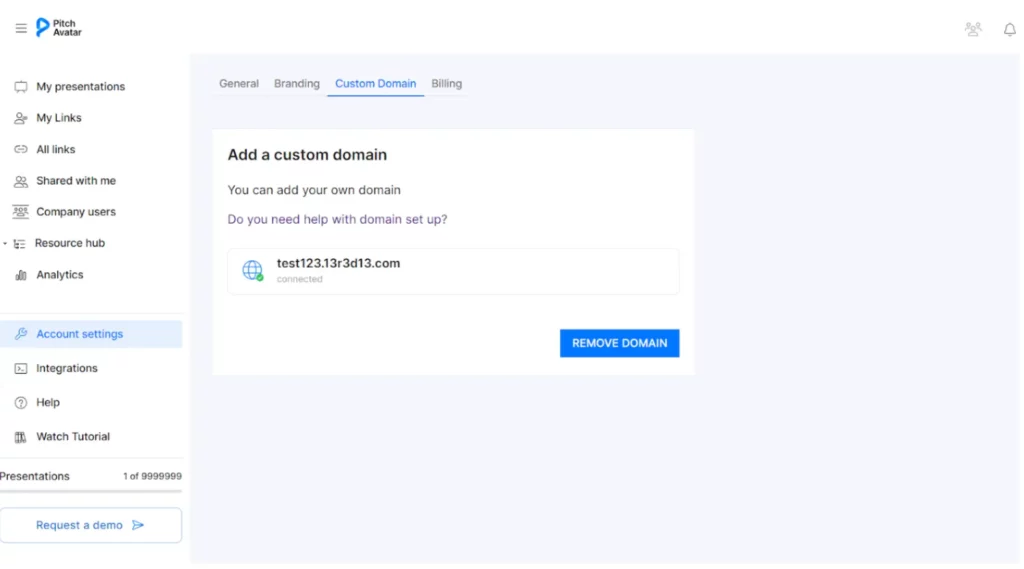
Task: Open Shared with me
Action: 76,181
